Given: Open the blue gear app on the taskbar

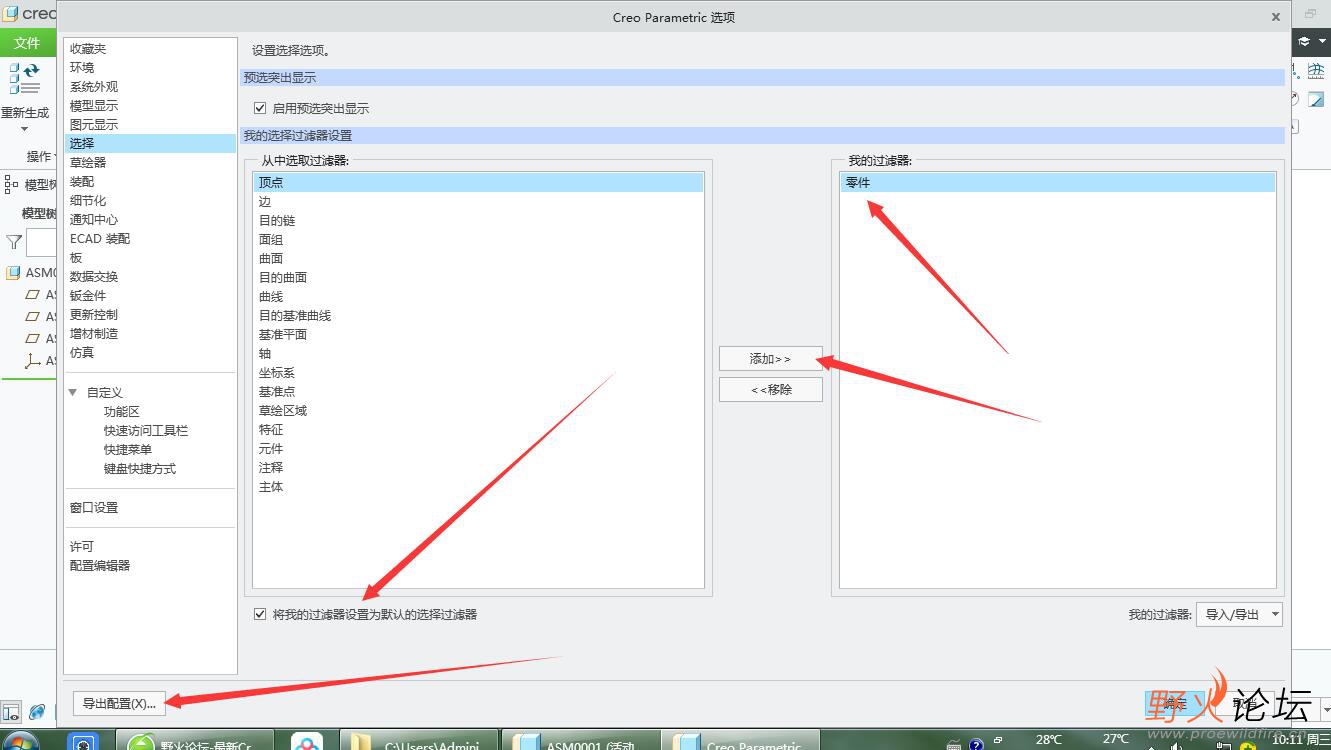Looking at the screenshot, I should pos(83,743).
